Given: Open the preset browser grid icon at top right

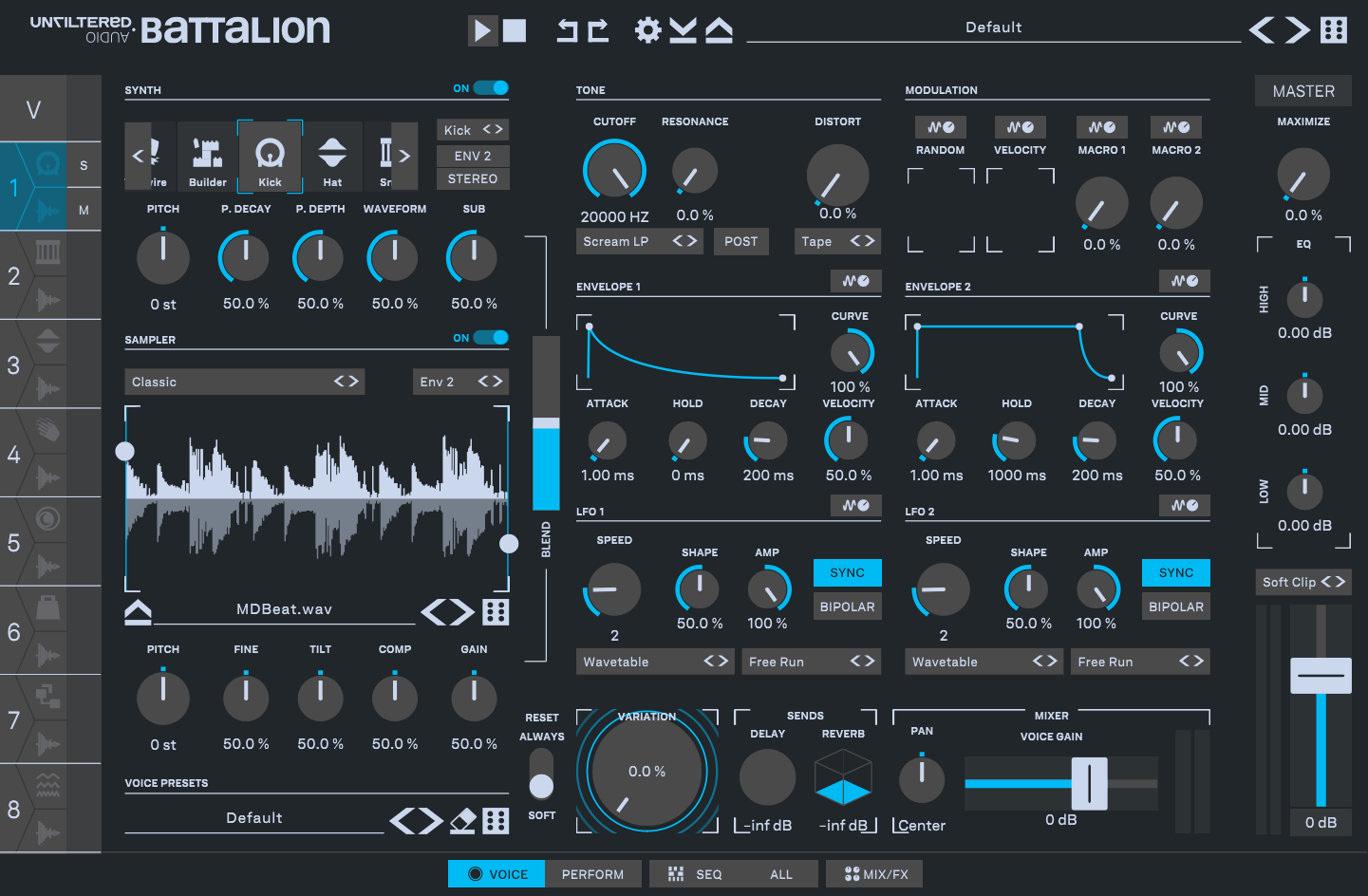Looking at the screenshot, I should (1334, 30).
